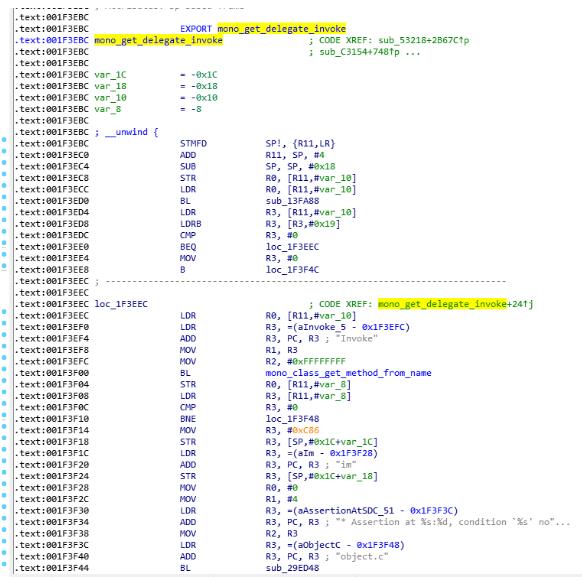Screen dimensions: 582x582
Task: Jump to mono_class_get_method_from_name
Action: [x=349, y=373]
